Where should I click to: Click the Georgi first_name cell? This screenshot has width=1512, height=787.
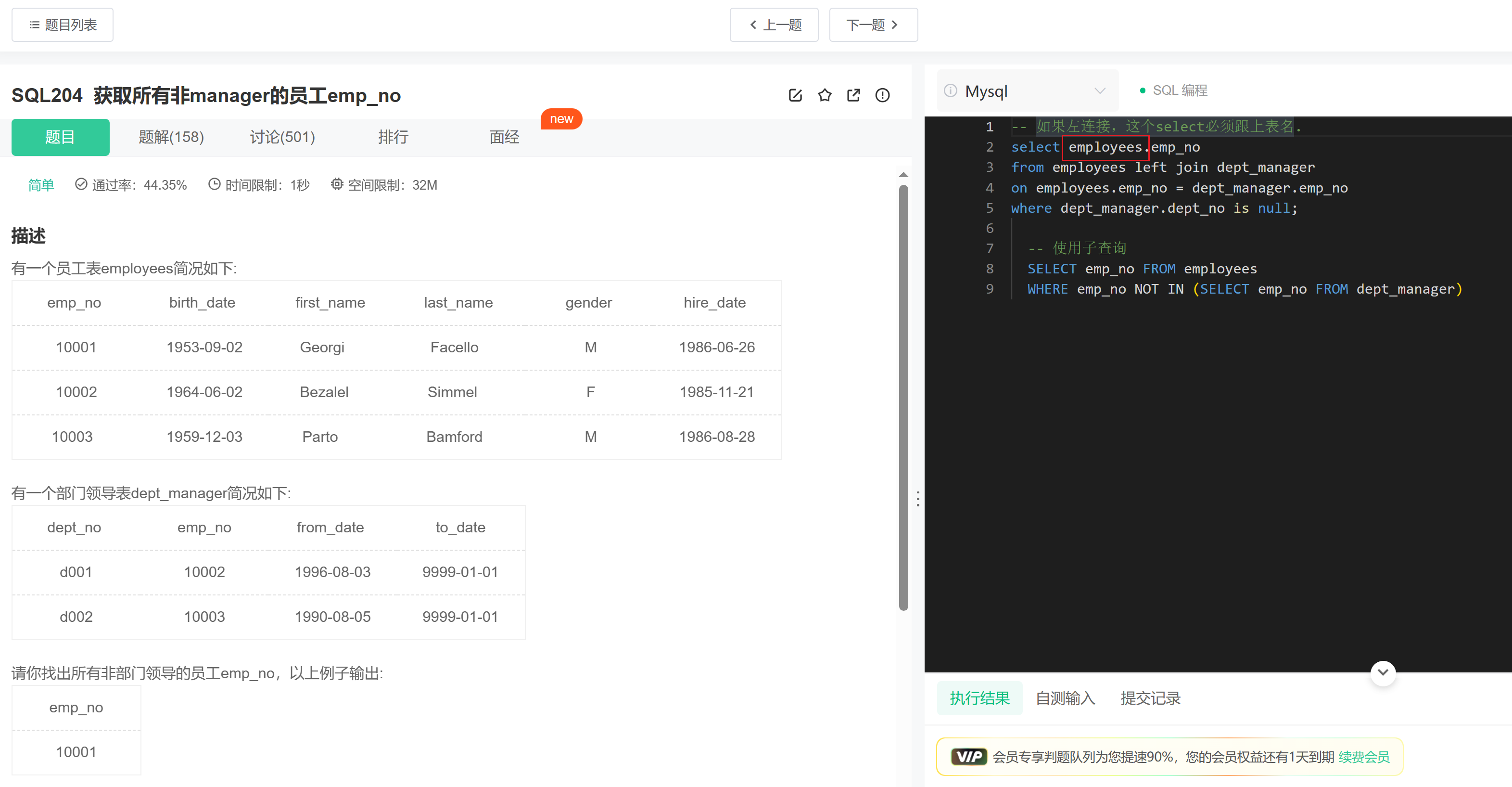pyautogui.click(x=322, y=347)
